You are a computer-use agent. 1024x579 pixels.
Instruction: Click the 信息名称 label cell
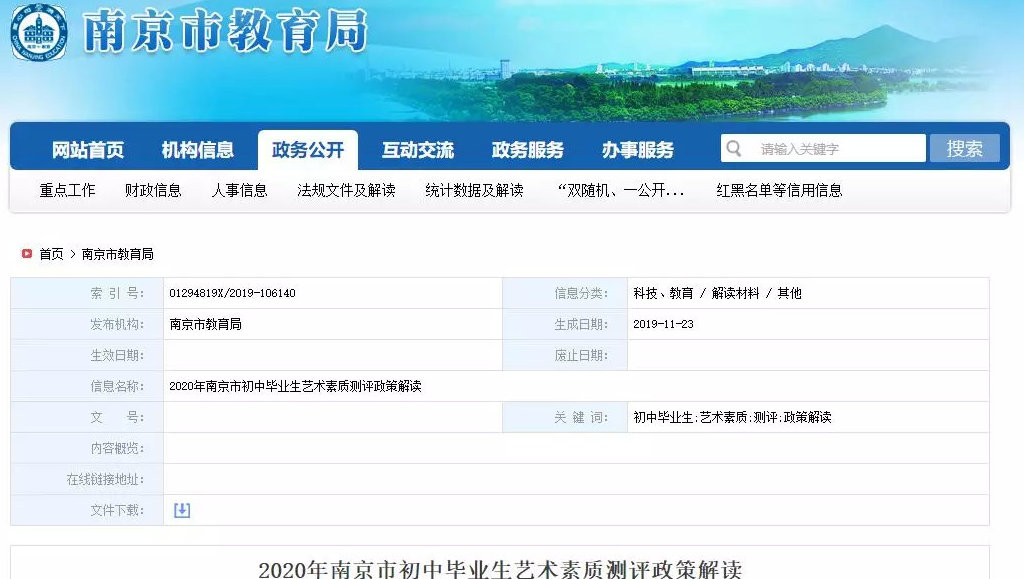pyautogui.click(x=87, y=386)
